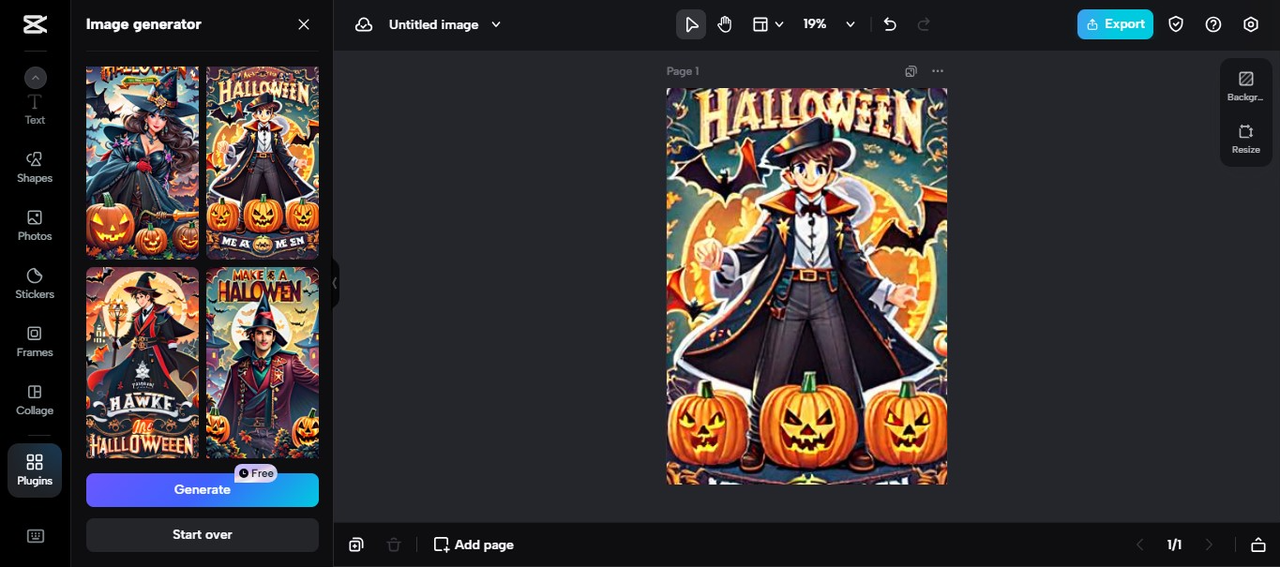Viewport: 1280px width, 567px height.
Task: Click the CapCut logo icon
Action: click(35, 25)
